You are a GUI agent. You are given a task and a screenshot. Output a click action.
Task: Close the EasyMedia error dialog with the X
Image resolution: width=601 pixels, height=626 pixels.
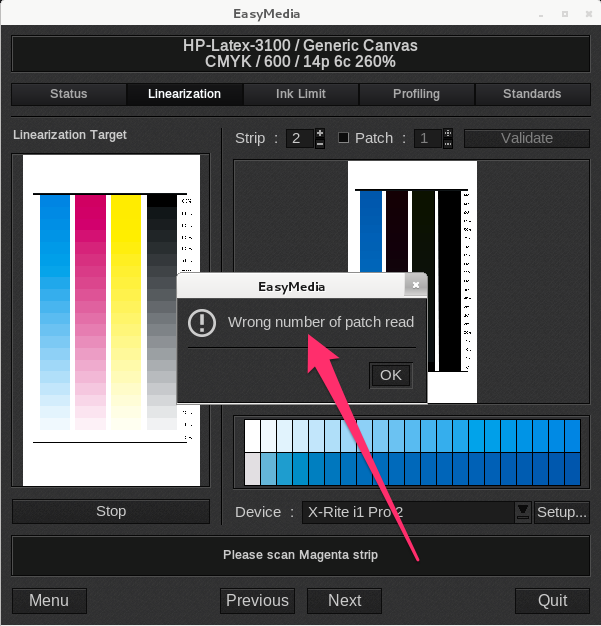(x=415, y=286)
